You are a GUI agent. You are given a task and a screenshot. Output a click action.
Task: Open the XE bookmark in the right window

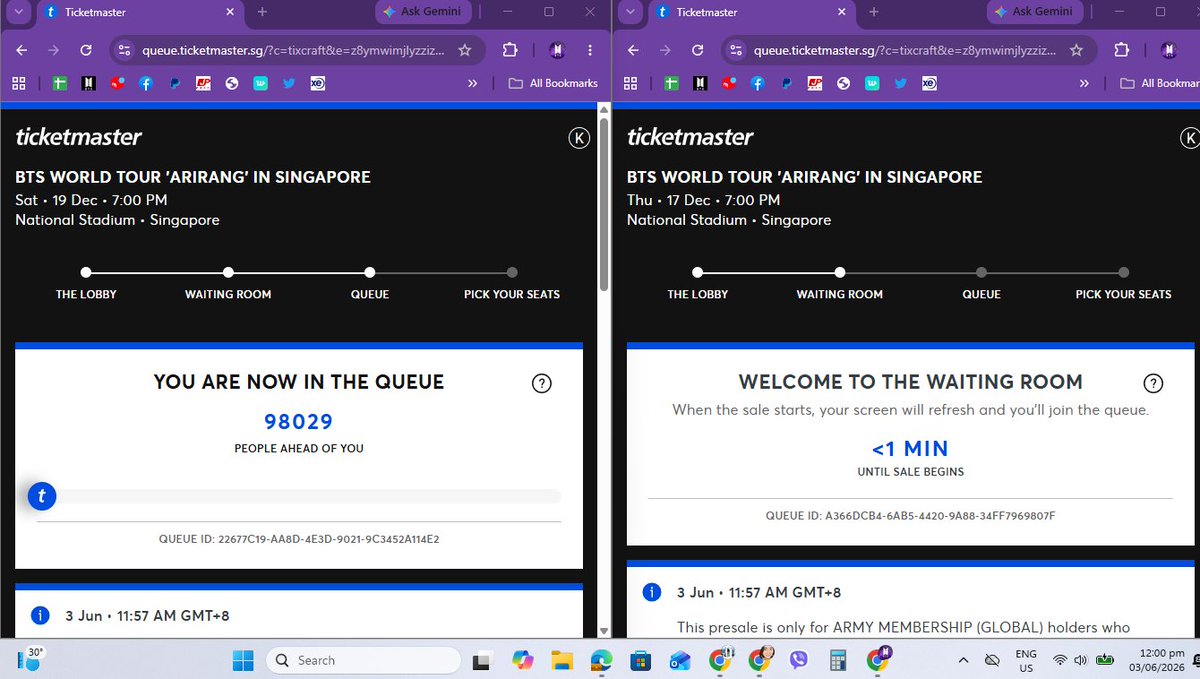(930, 84)
